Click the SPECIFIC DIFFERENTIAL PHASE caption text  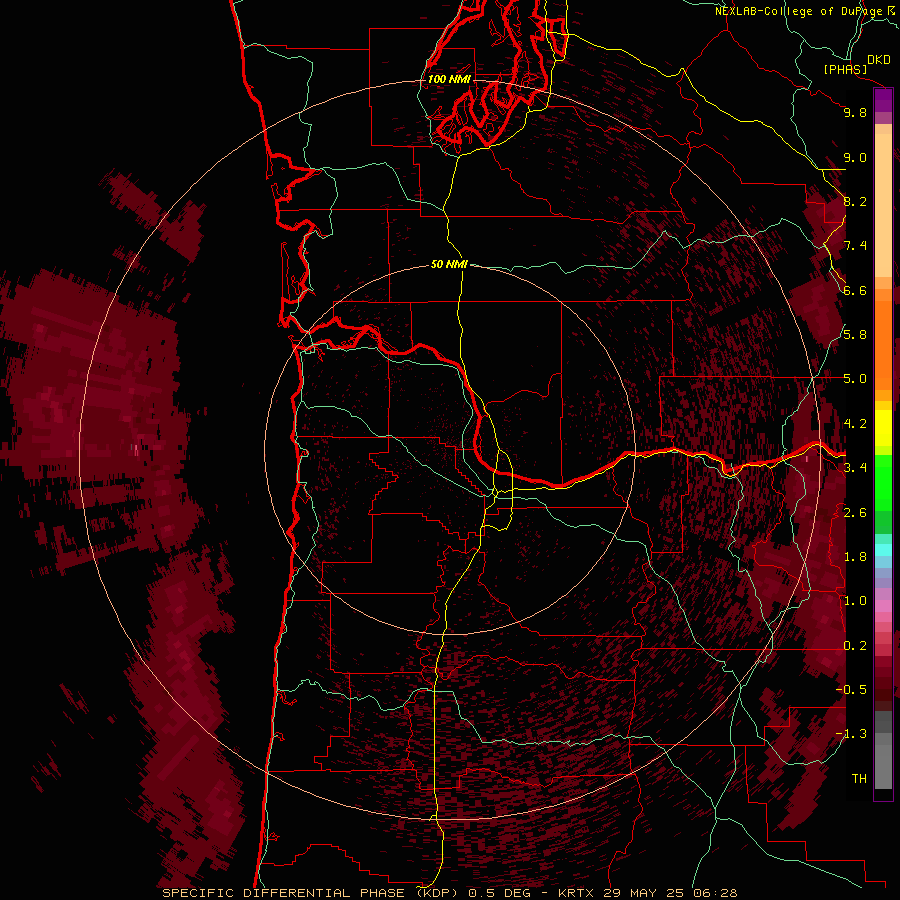[x=288, y=893]
